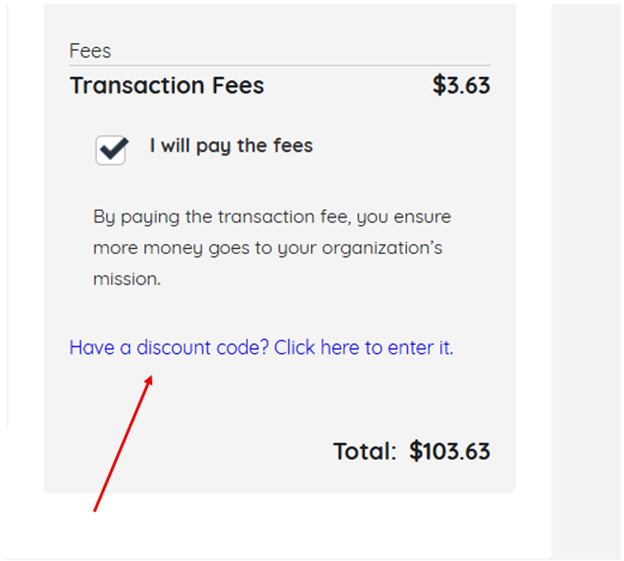The width and height of the screenshot is (624, 561).
Task: Click the "Total:" label
Action: [x=364, y=451]
